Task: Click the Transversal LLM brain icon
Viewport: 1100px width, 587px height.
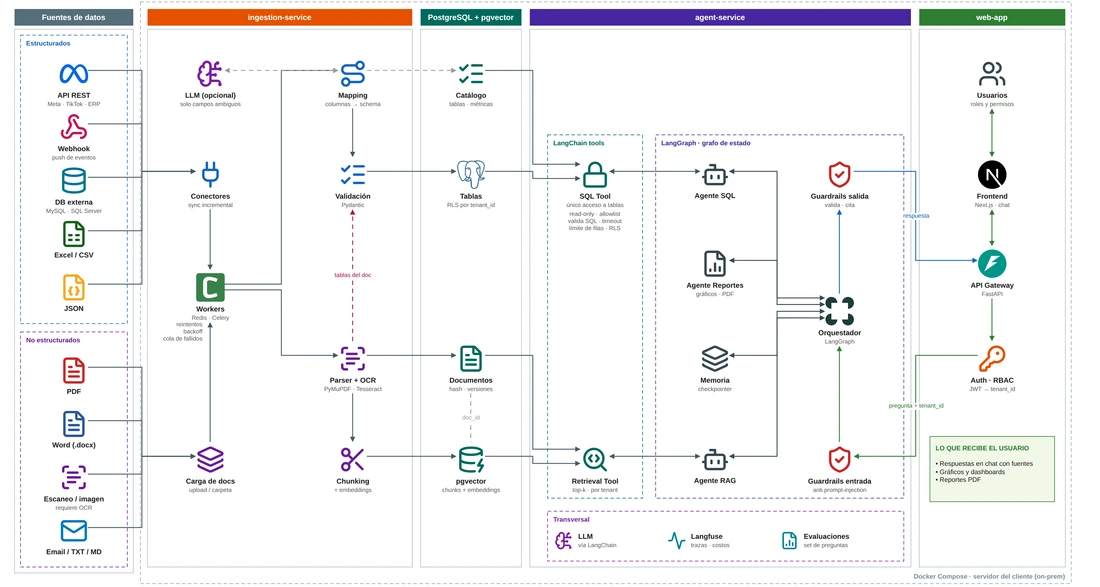Action: tap(563, 540)
